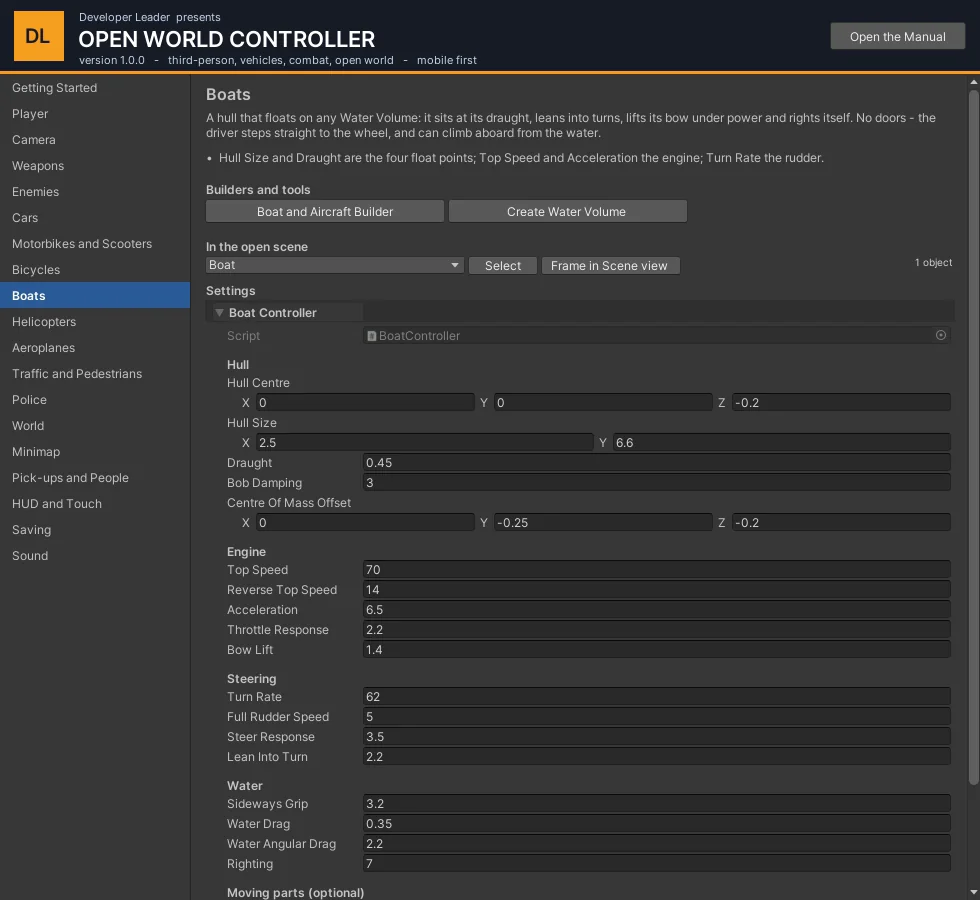Open the World section
980x900 pixels.
click(95, 426)
